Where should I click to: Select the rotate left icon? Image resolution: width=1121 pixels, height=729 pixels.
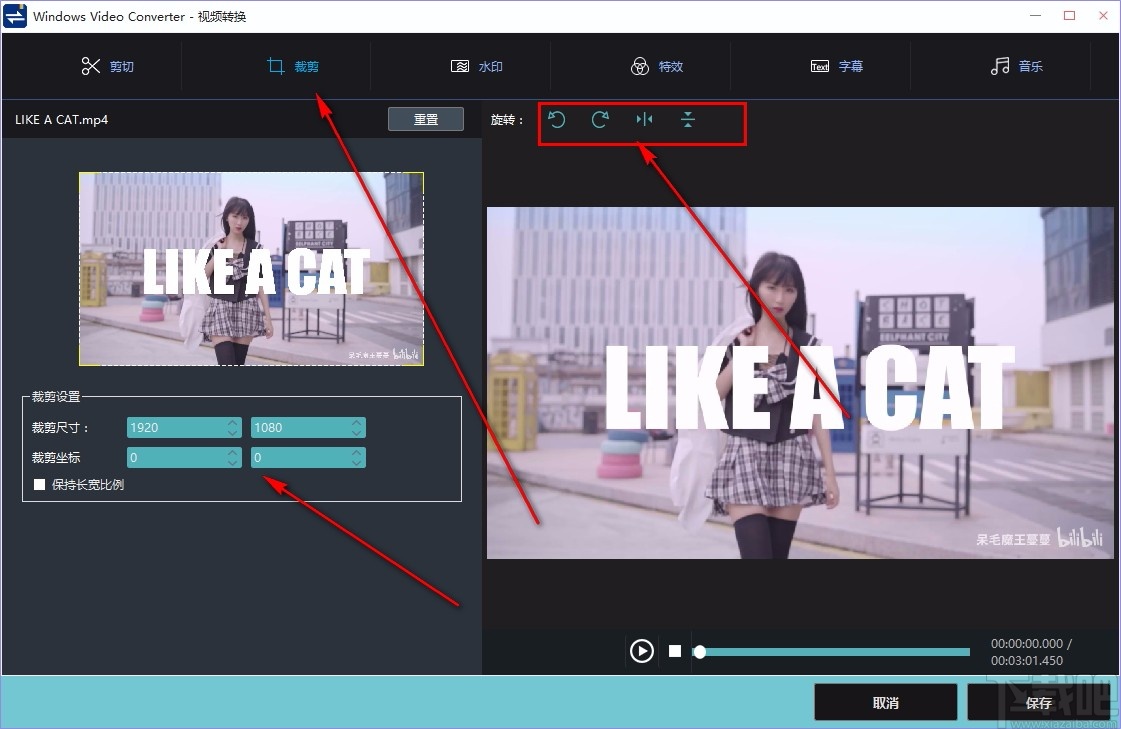(557, 119)
